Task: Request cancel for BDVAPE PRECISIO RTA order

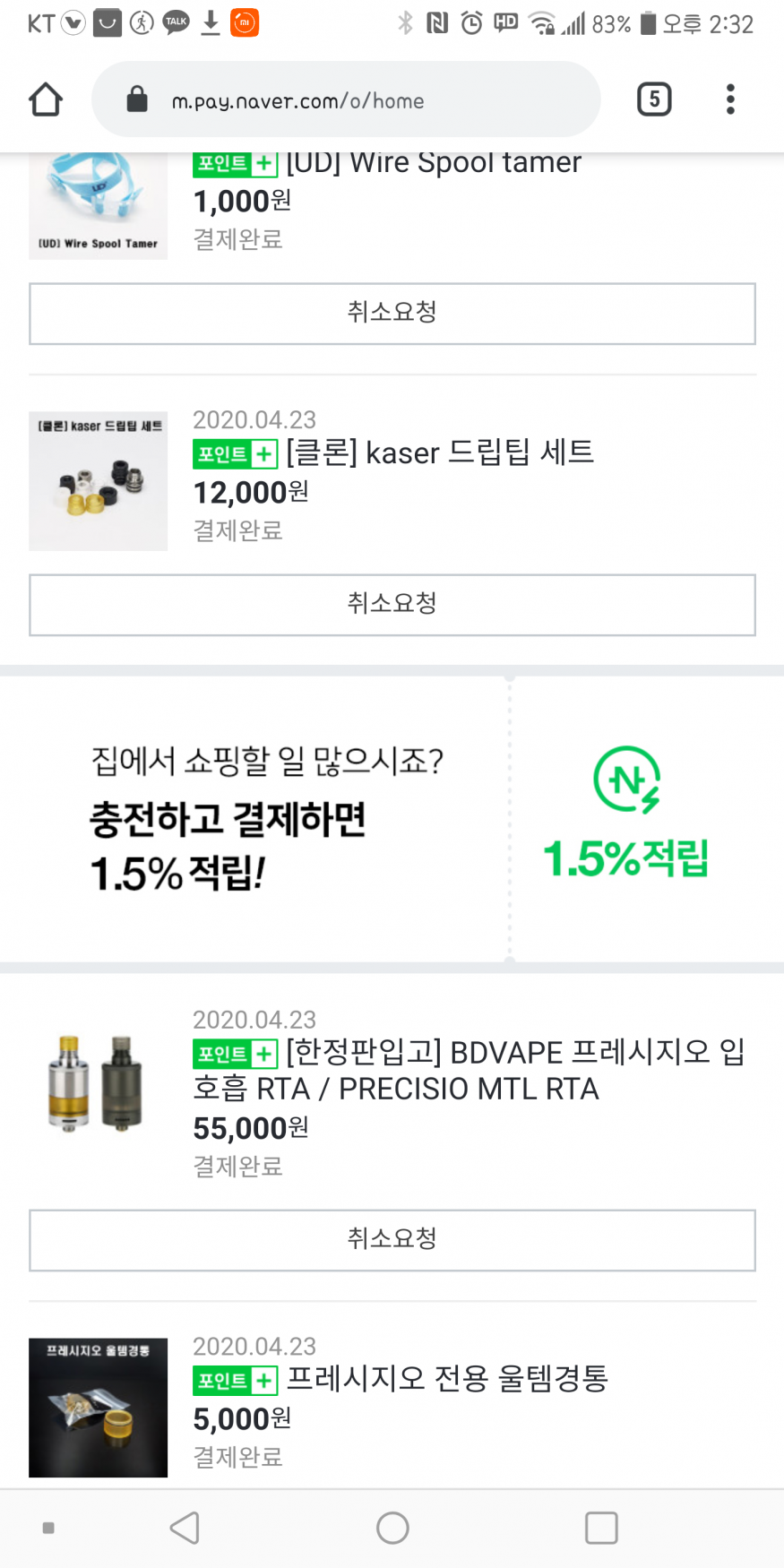Action: pyautogui.click(x=392, y=1240)
